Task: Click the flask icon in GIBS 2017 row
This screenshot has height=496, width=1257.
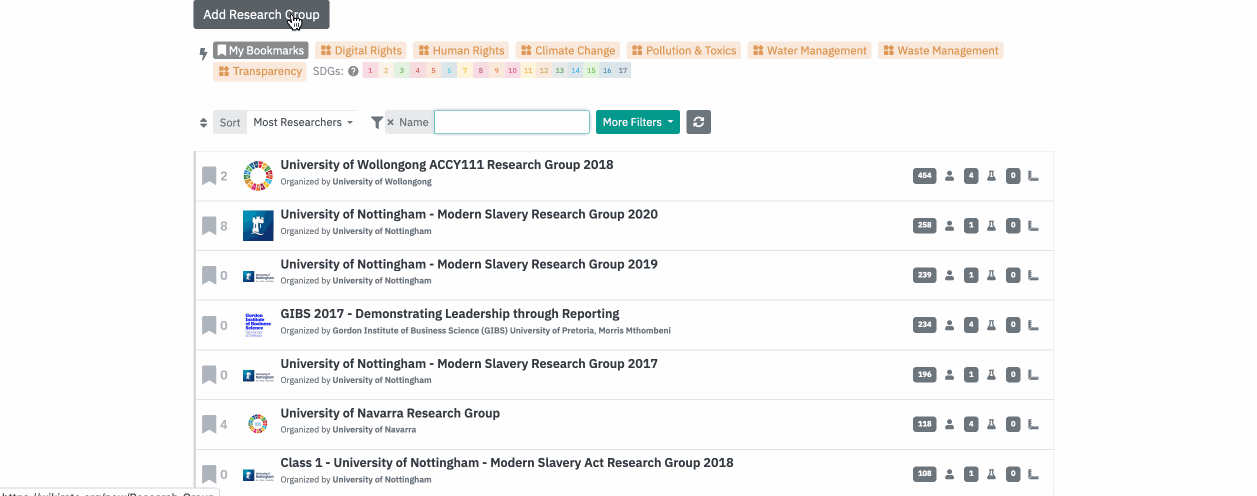Action: (x=992, y=325)
